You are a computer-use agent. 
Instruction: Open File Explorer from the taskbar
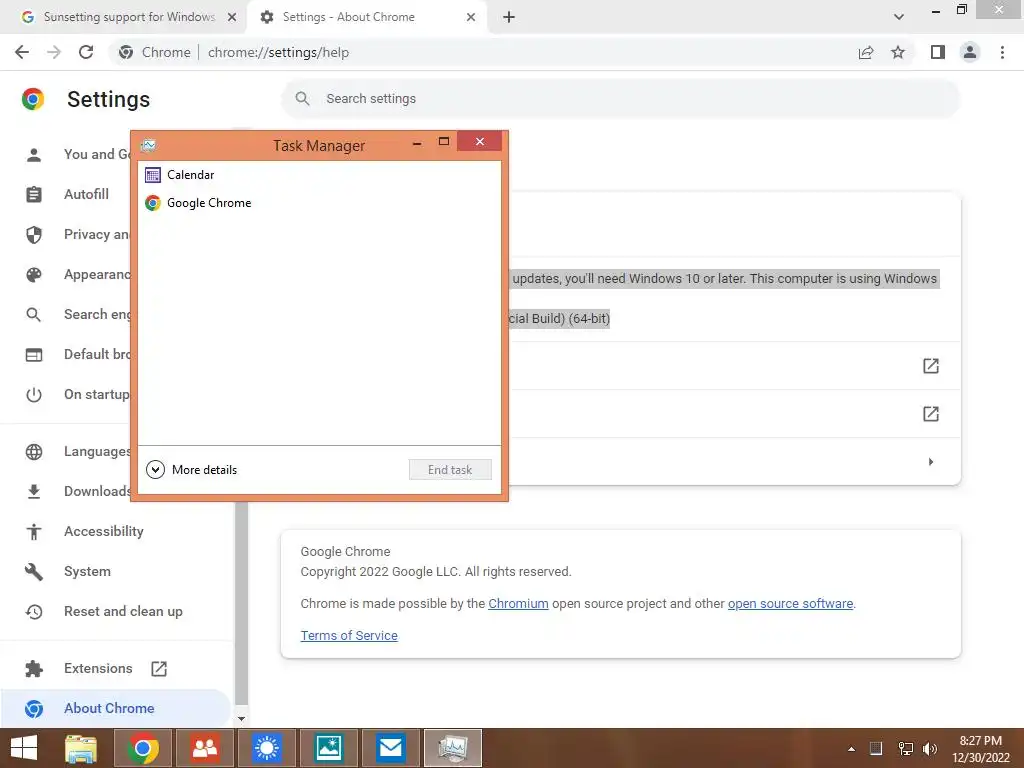81,748
